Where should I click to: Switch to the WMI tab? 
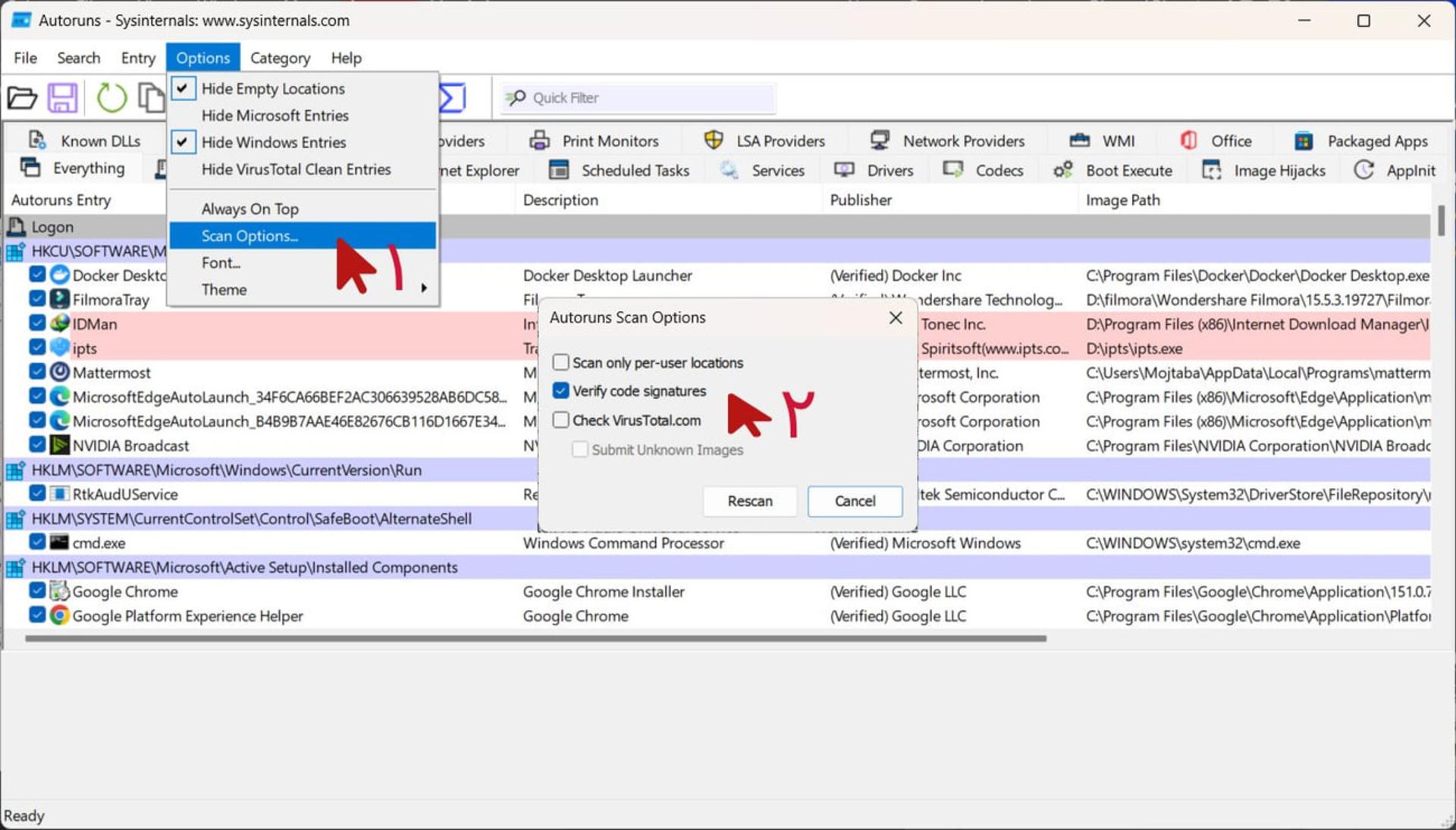tap(1102, 141)
